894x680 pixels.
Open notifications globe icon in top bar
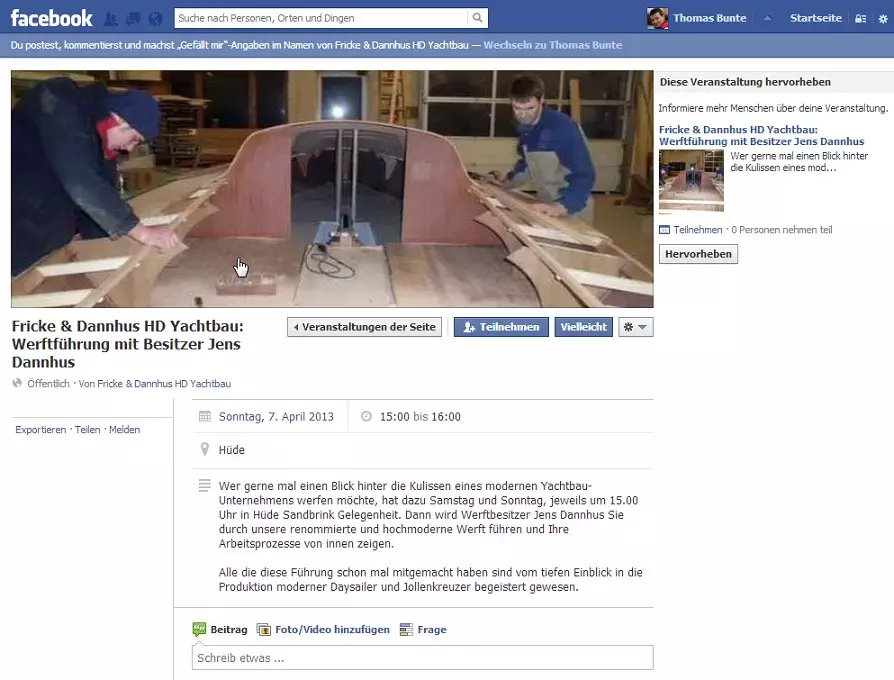156,19
